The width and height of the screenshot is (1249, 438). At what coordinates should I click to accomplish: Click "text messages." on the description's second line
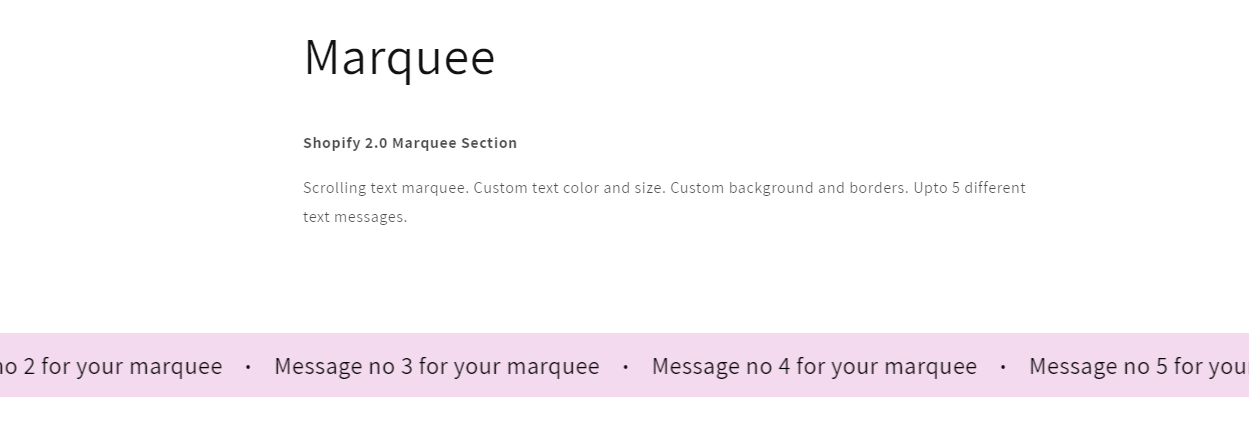click(355, 217)
